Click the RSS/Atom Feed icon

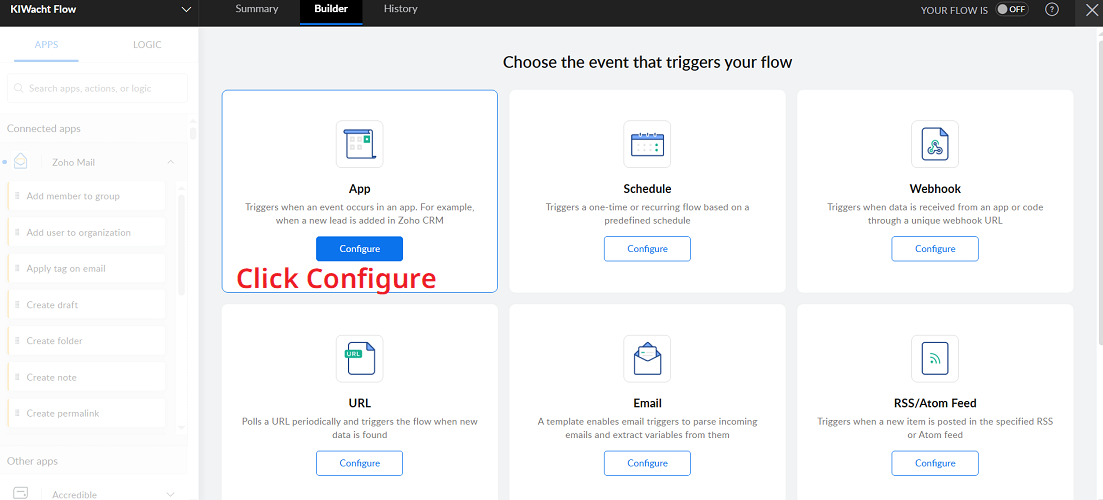pos(935,358)
